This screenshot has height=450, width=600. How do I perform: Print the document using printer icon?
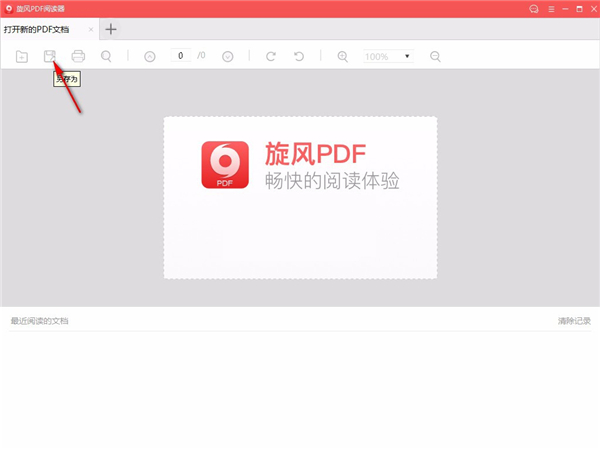tap(78, 56)
